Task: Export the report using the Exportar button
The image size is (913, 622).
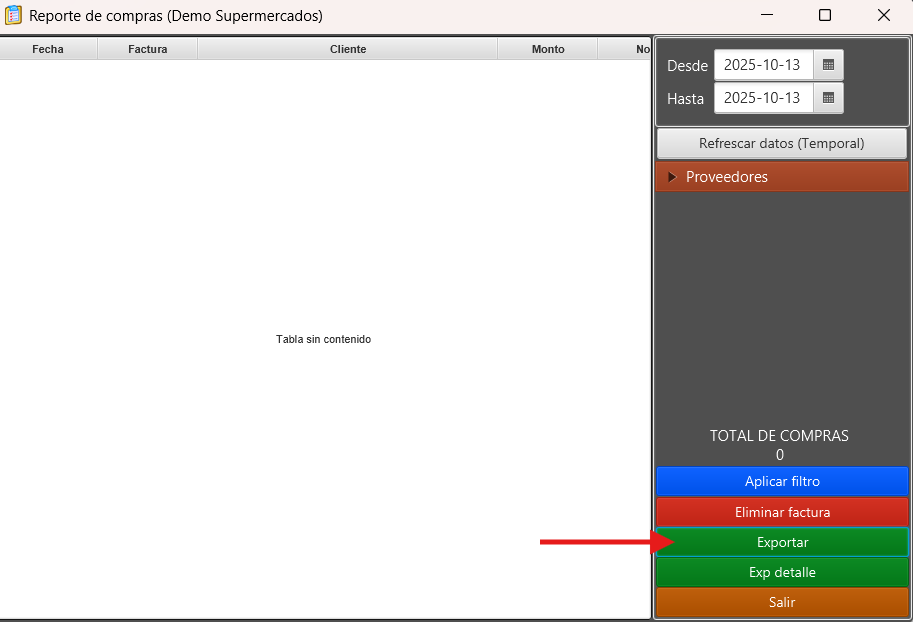Action: pyautogui.click(x=782, y=542)
